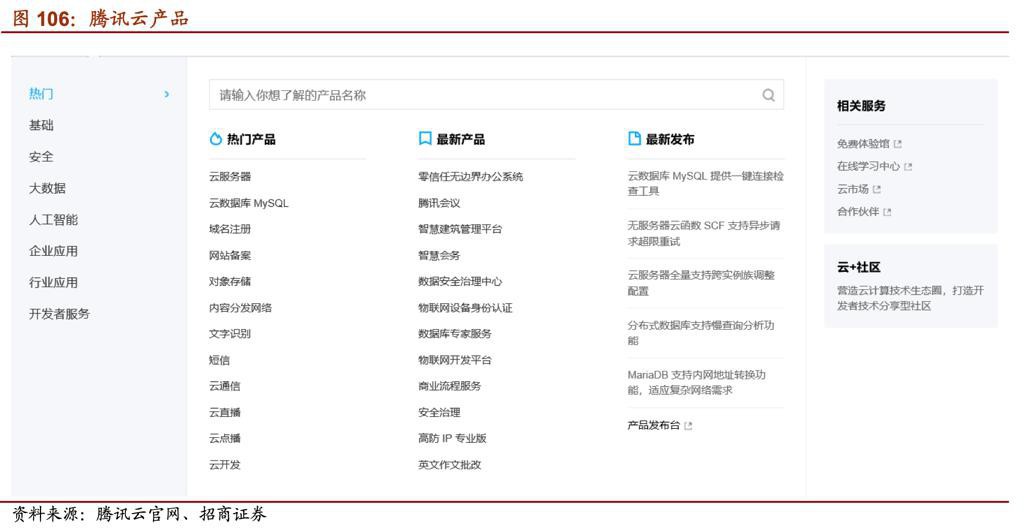The width and height of the screenshot is (1024, 532).
Task: Open 智慧会务 link
Action: point(439,255)
